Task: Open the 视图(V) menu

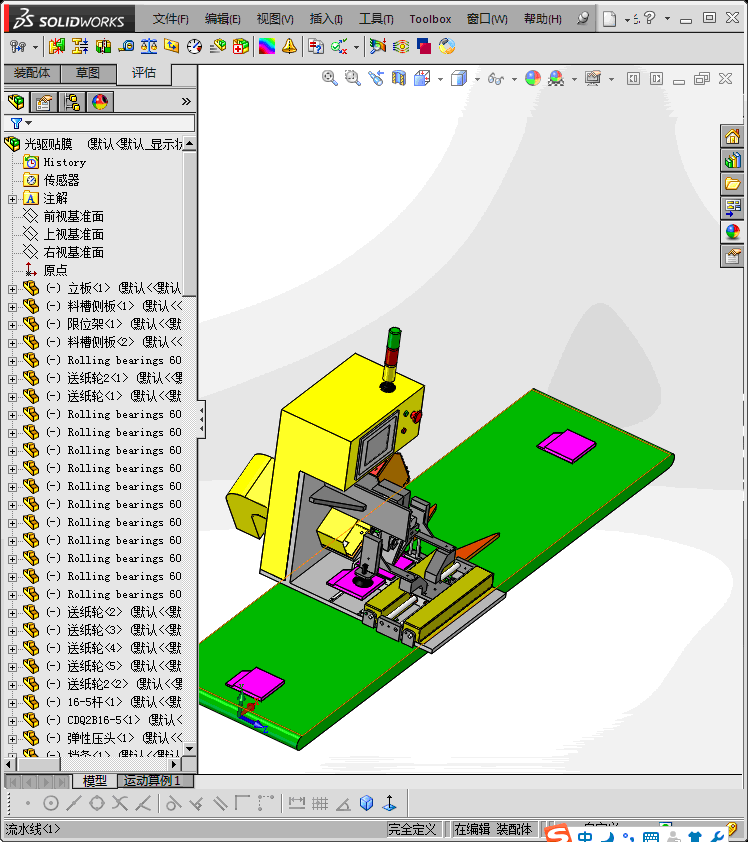Action: point(275,19)
